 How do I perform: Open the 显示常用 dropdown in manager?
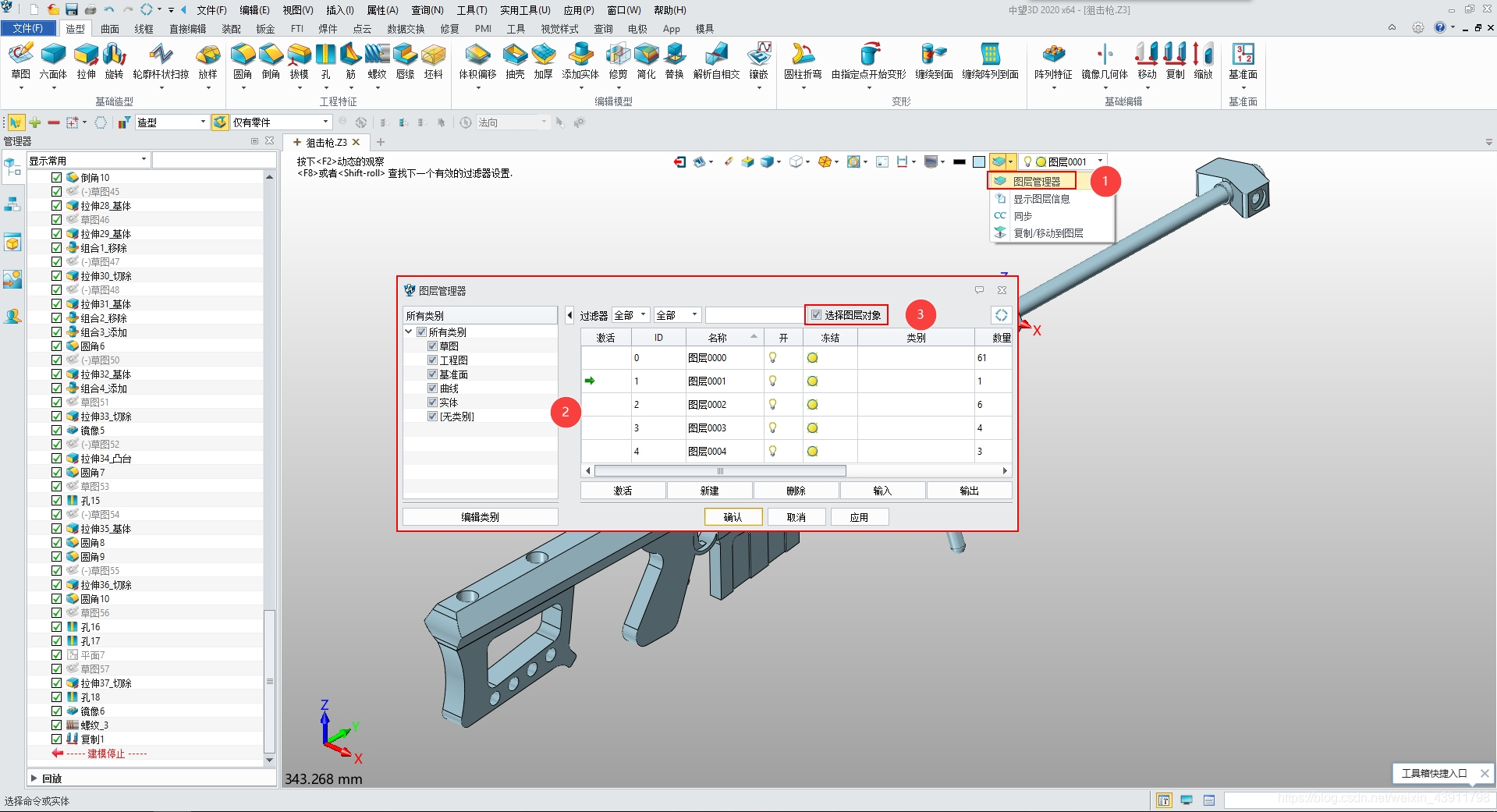click(88, 160)
